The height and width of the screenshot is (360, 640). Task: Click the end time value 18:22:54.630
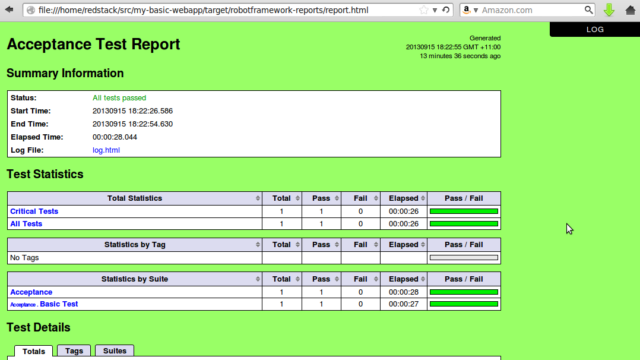point(133,124)
